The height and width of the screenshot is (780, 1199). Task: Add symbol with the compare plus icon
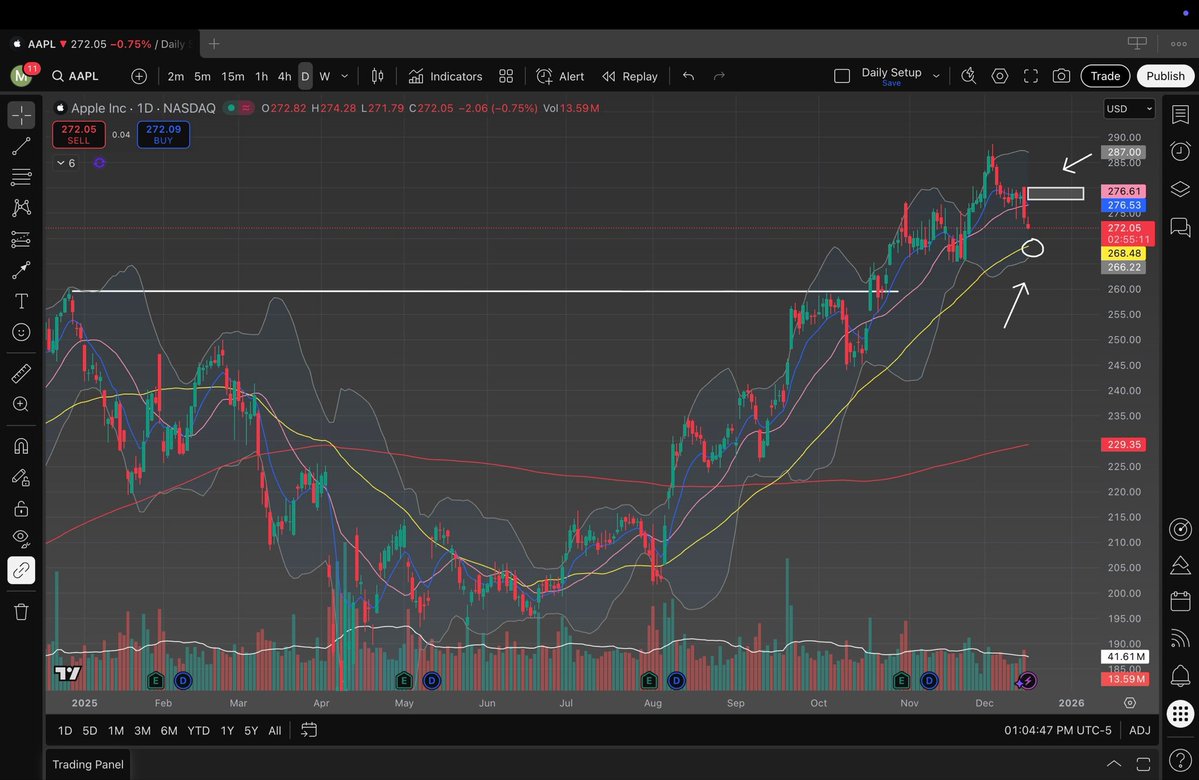point(138,76)
